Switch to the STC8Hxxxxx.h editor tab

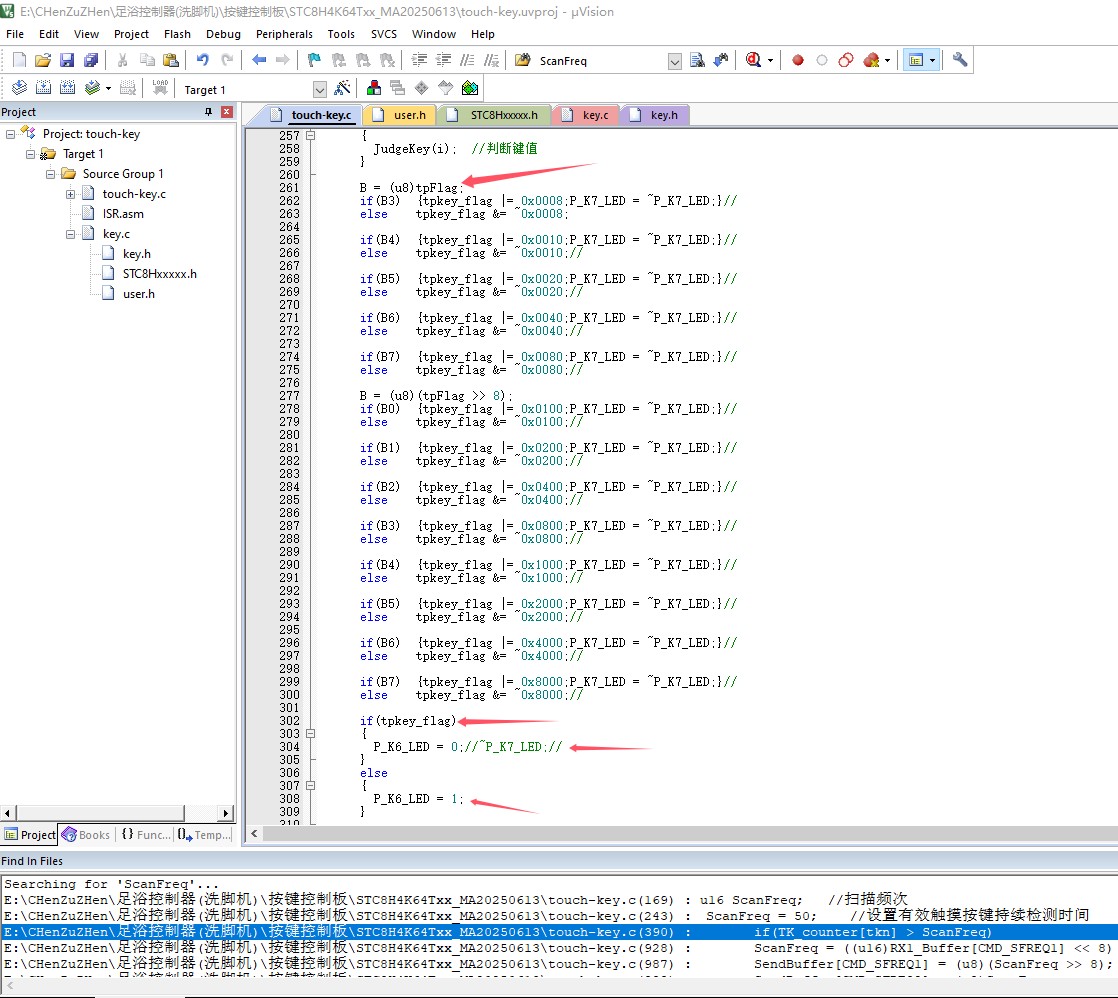495,115
